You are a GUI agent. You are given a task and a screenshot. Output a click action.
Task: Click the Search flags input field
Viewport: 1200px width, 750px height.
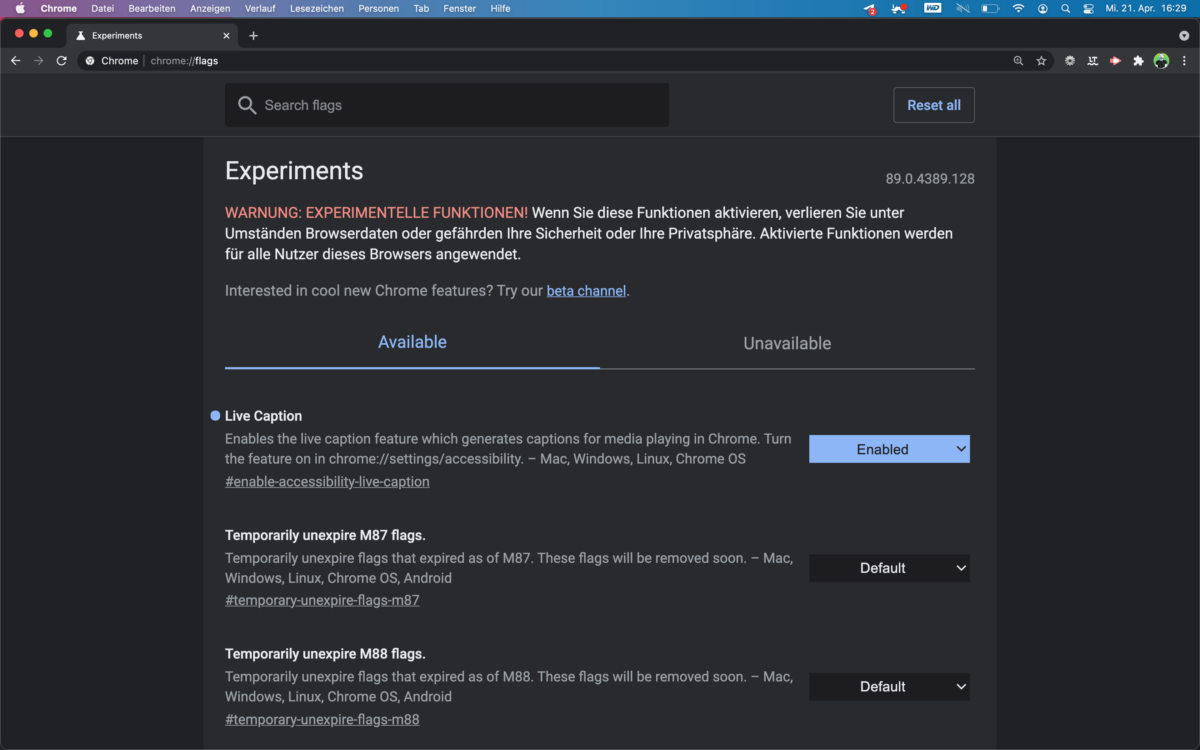tap(447, 105)
